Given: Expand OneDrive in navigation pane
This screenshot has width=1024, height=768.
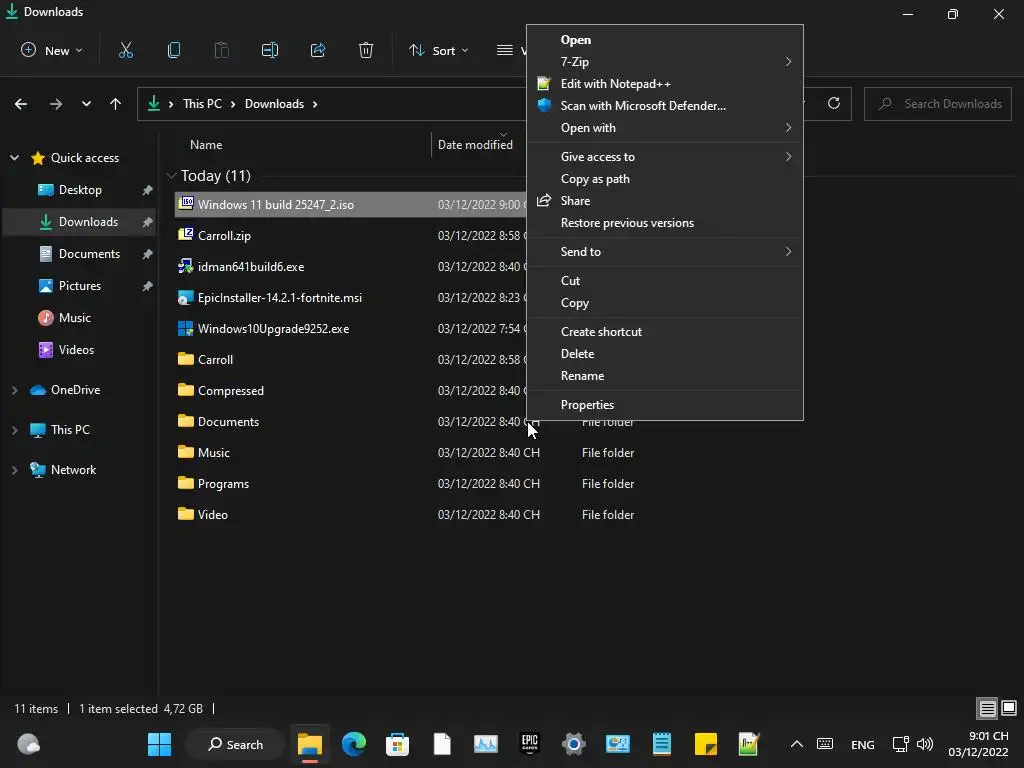Looking at the screenshot, I should coord(14,390).
